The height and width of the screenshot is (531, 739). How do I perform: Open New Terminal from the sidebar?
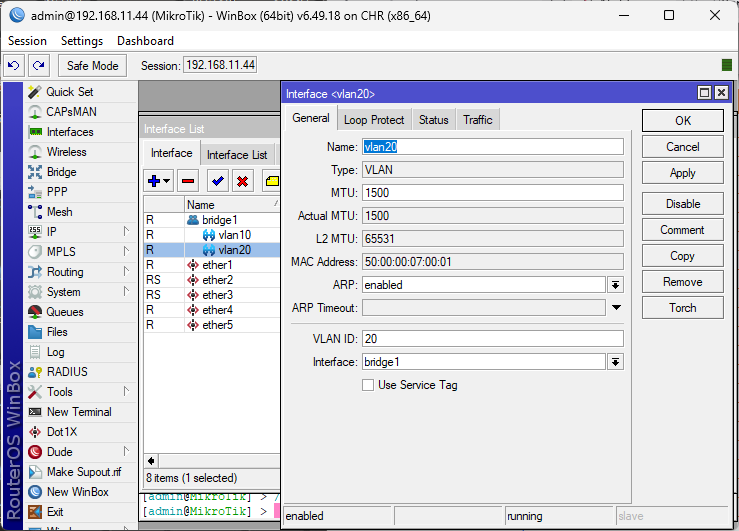pos(78,412)
